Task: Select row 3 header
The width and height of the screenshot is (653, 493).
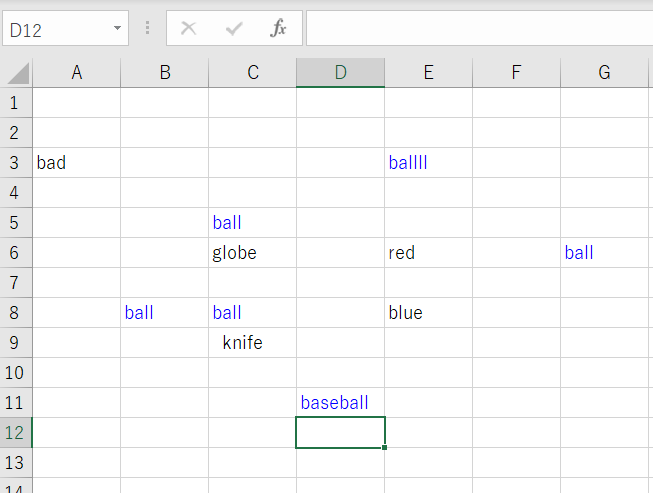Action: pyautogui.click(x=16, y=163)
